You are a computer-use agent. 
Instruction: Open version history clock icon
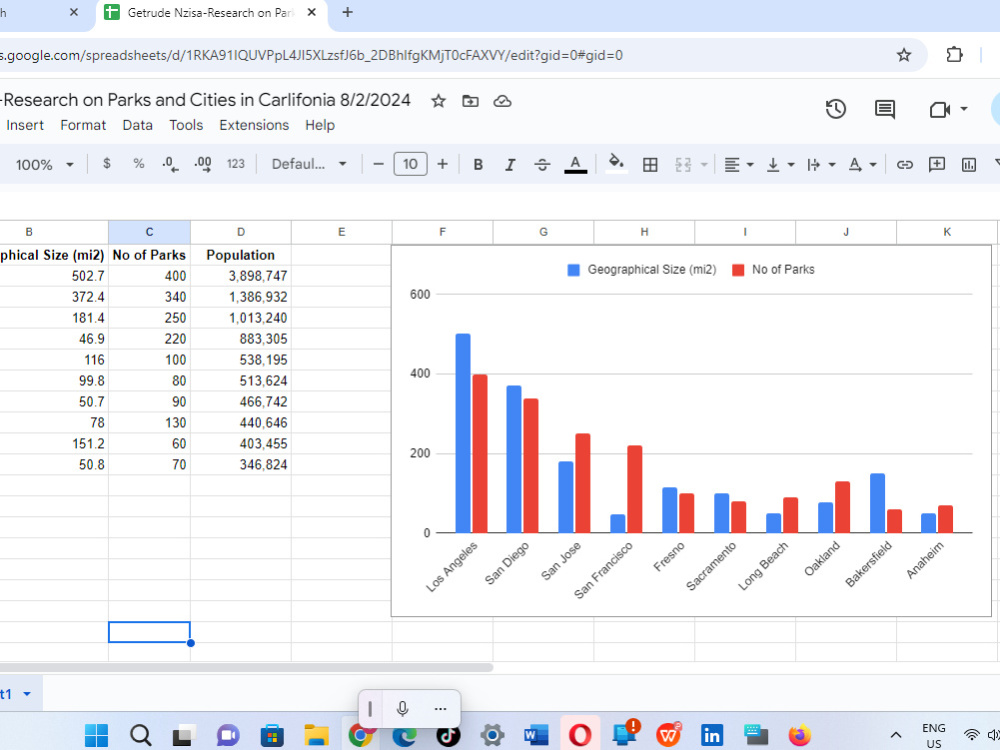(x=835, y=109)
